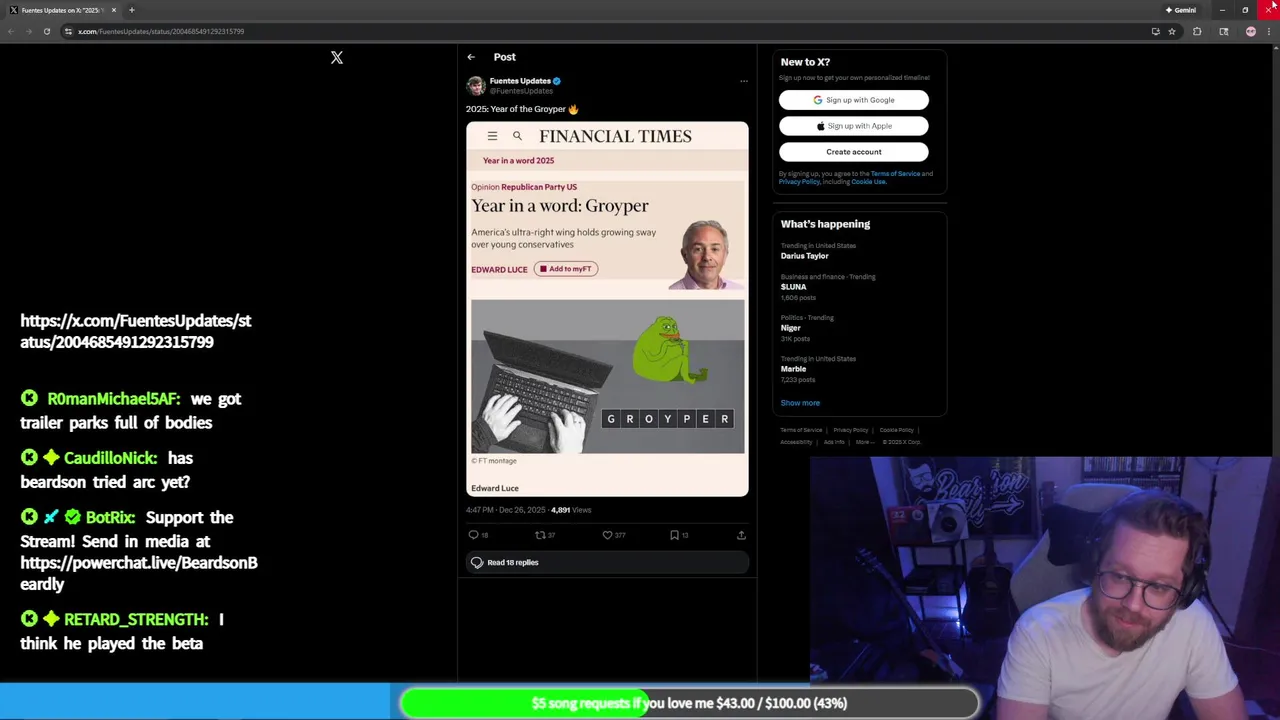
Task: Go back using the Post back arrow
Action: 471,57
